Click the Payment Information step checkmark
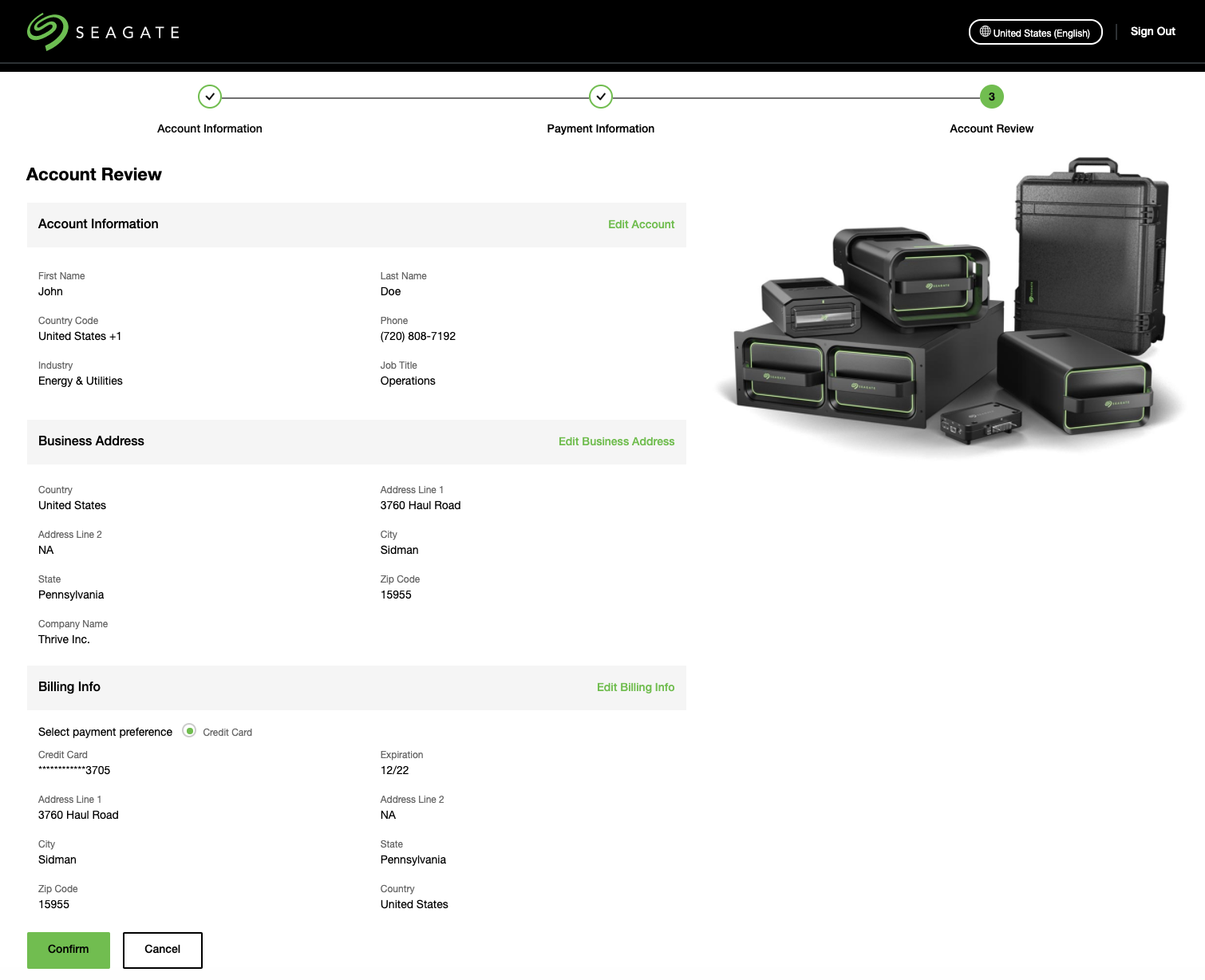This screenshot has height=980, width=1205. (601, 97)
